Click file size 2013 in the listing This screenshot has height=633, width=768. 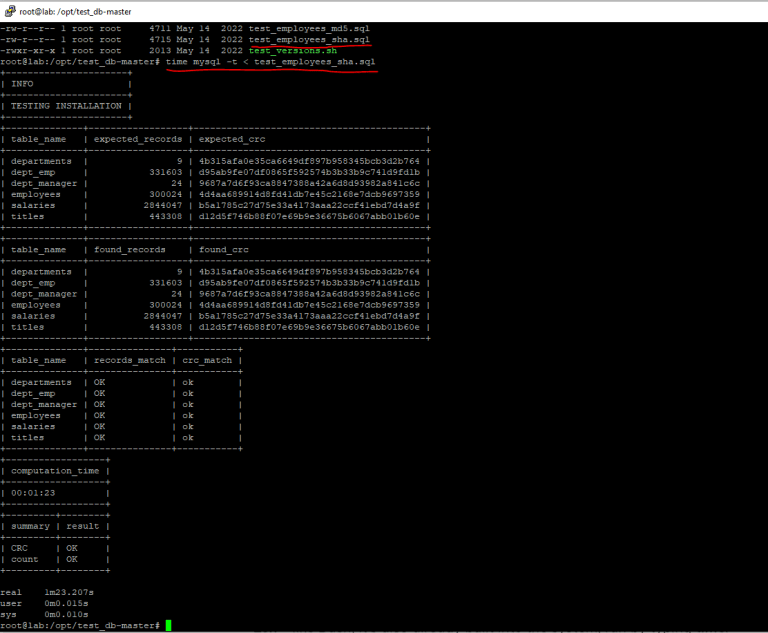[x=160, y=50]
